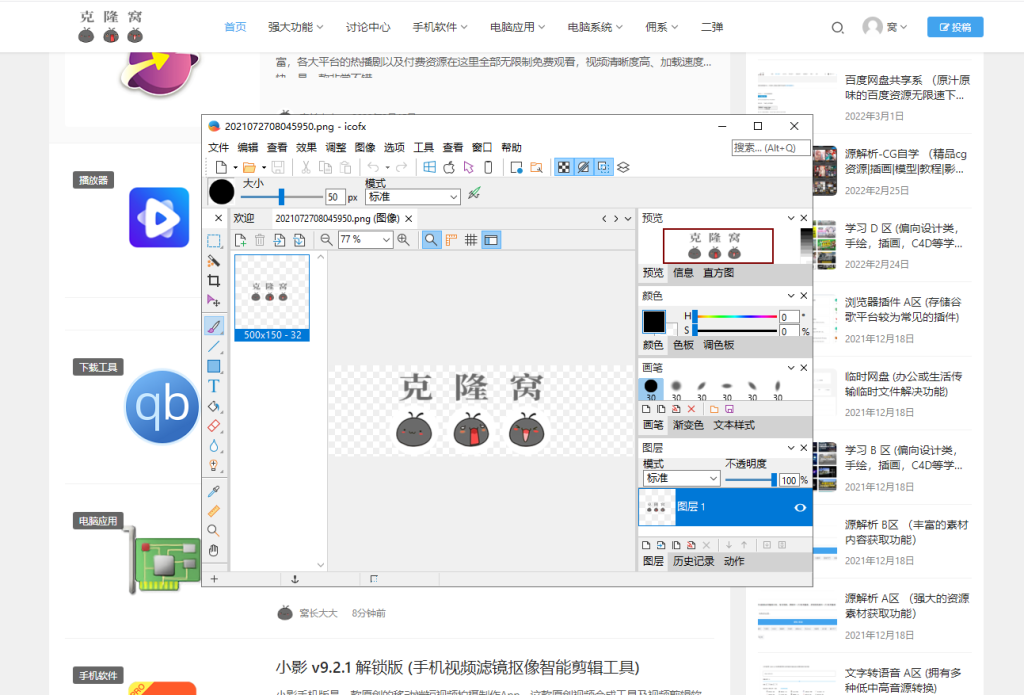Viewport: 1024px width, 695px height.
Task: Create mobile device icon from image
Action: (488, 168)
